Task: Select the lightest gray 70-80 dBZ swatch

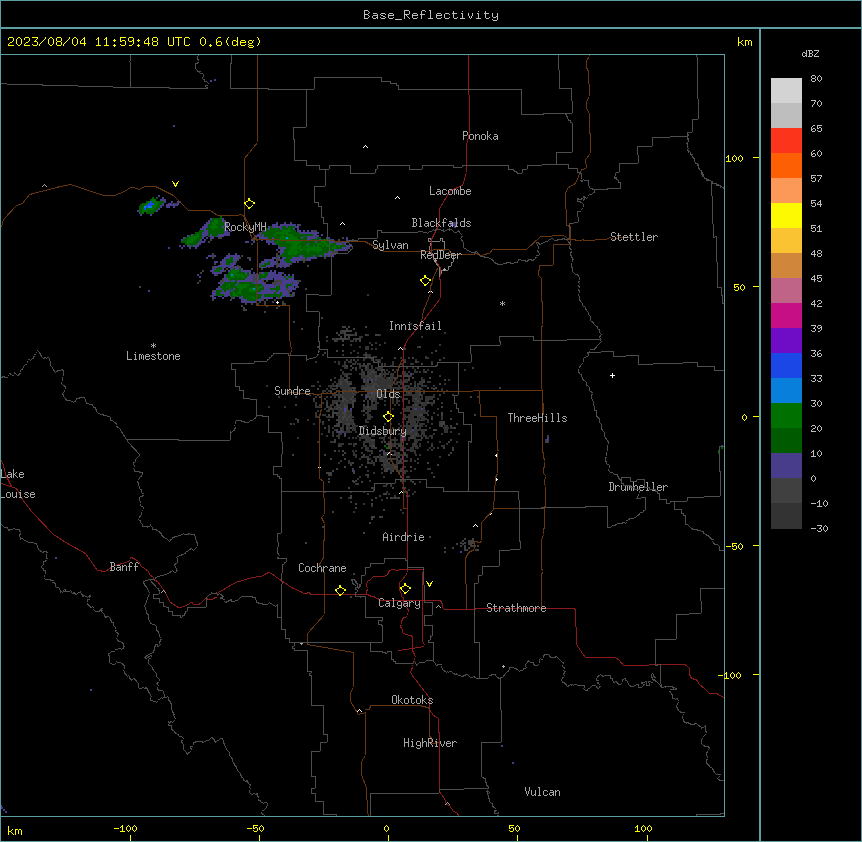Action: 786,91
